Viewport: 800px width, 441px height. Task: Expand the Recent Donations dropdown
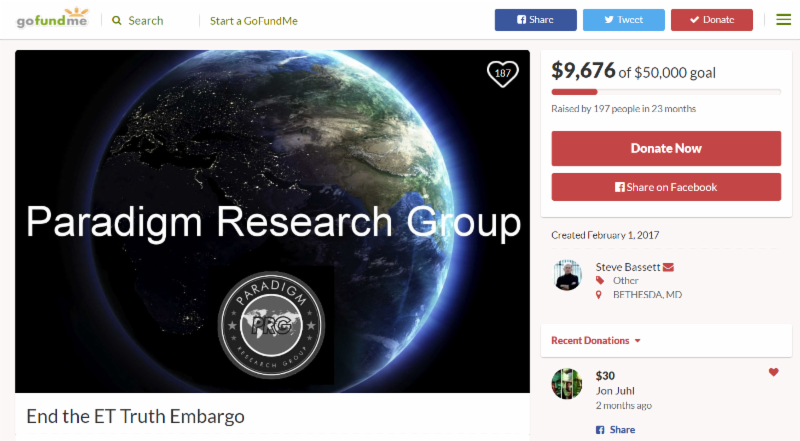click(595, 340)
